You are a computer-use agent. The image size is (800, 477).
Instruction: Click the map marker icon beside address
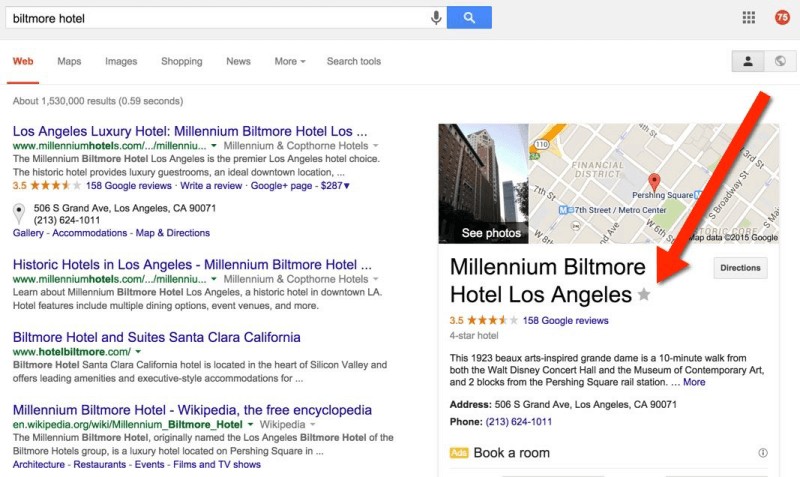(19, 213)
